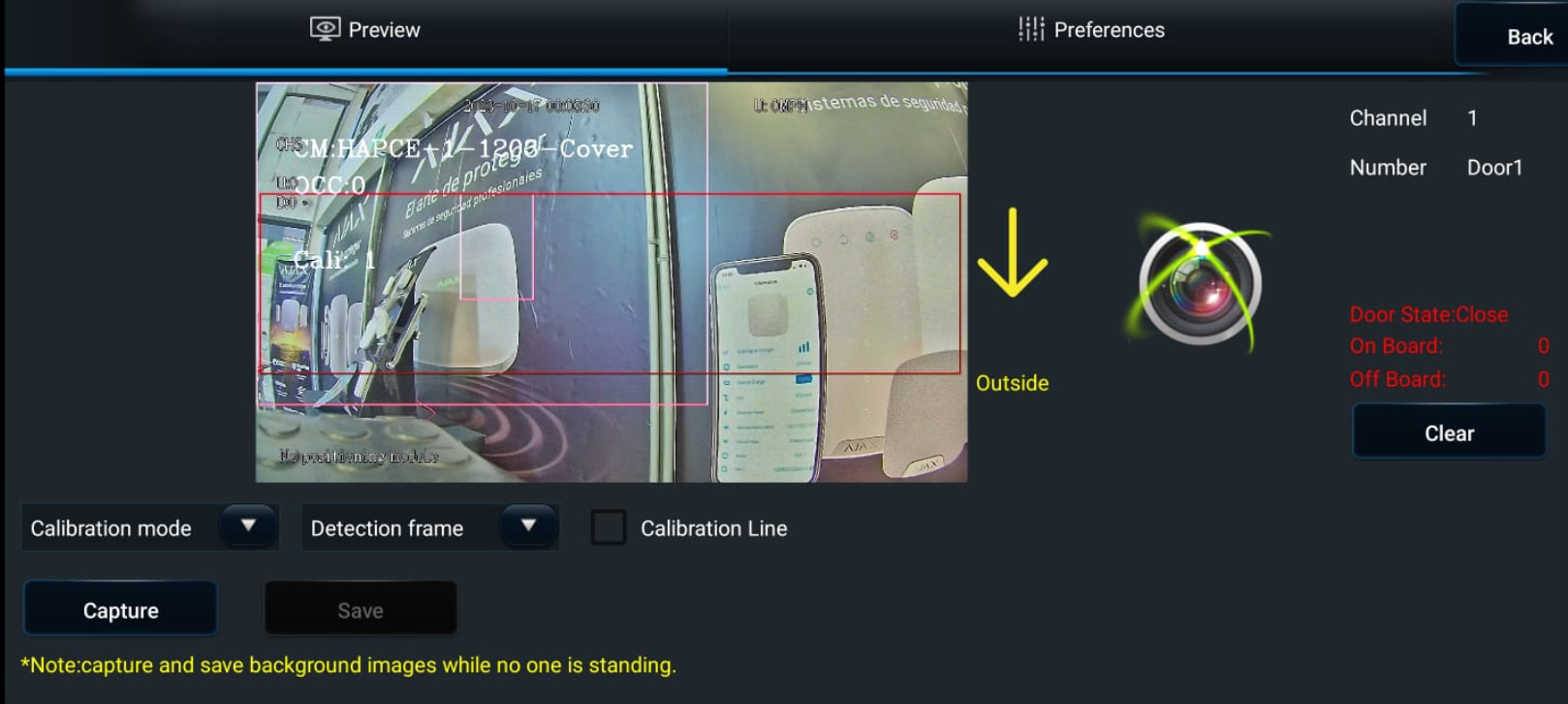Viewport: 1568px width, 704px height.
Task: Click inside the camera preview image
Action: pos(612,282)
